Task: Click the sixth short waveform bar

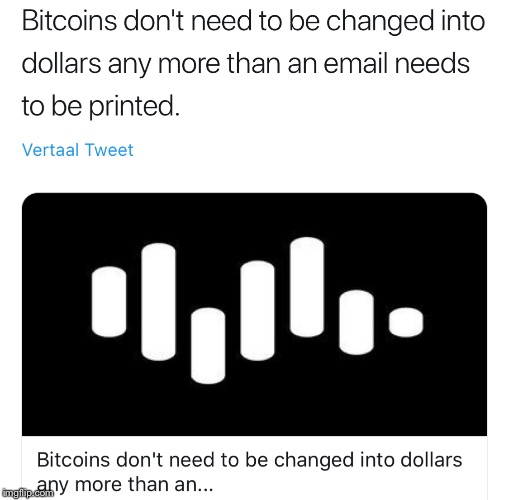Action: pyautogui.click(x=356, y=322)
